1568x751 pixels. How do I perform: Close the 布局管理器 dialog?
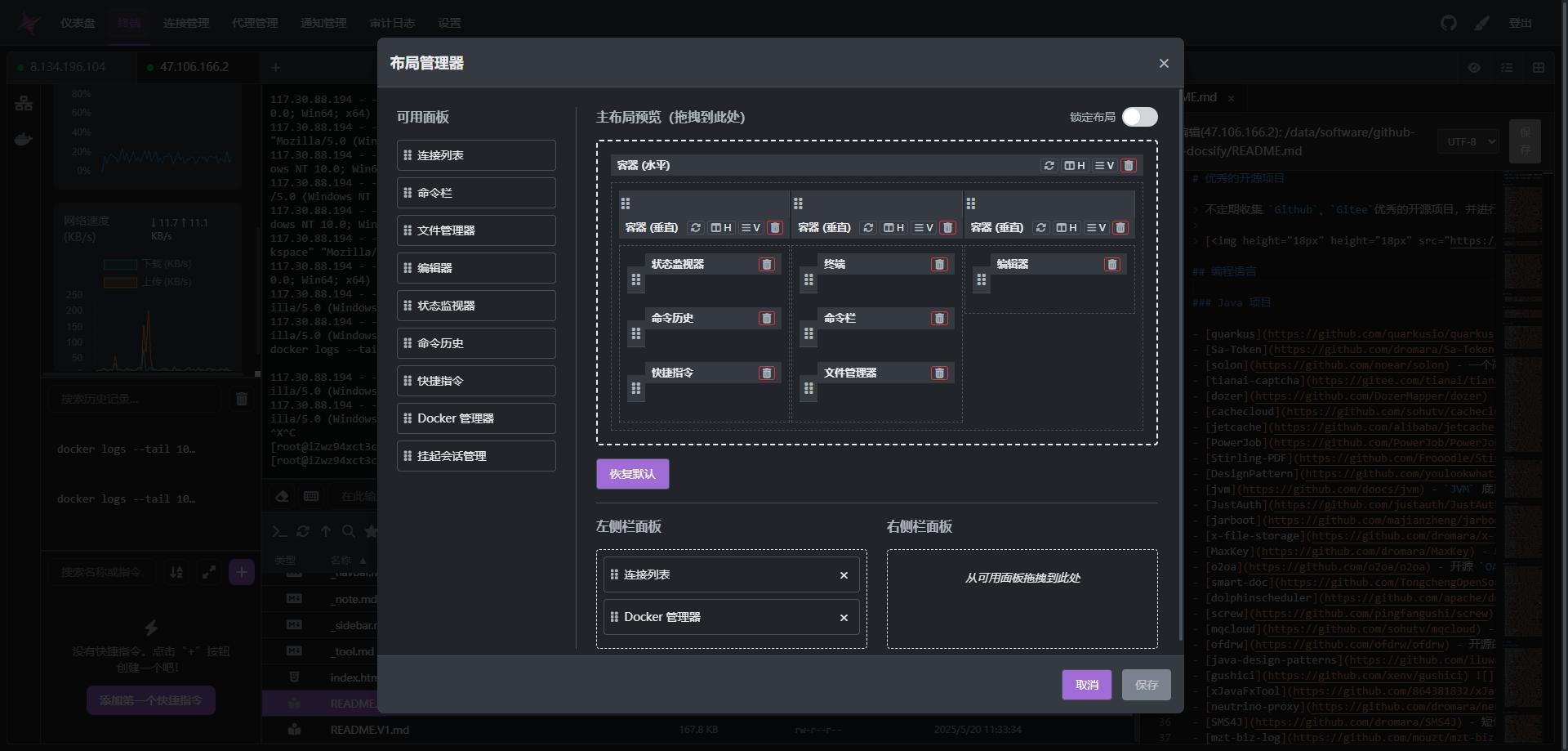(1164, 63)
